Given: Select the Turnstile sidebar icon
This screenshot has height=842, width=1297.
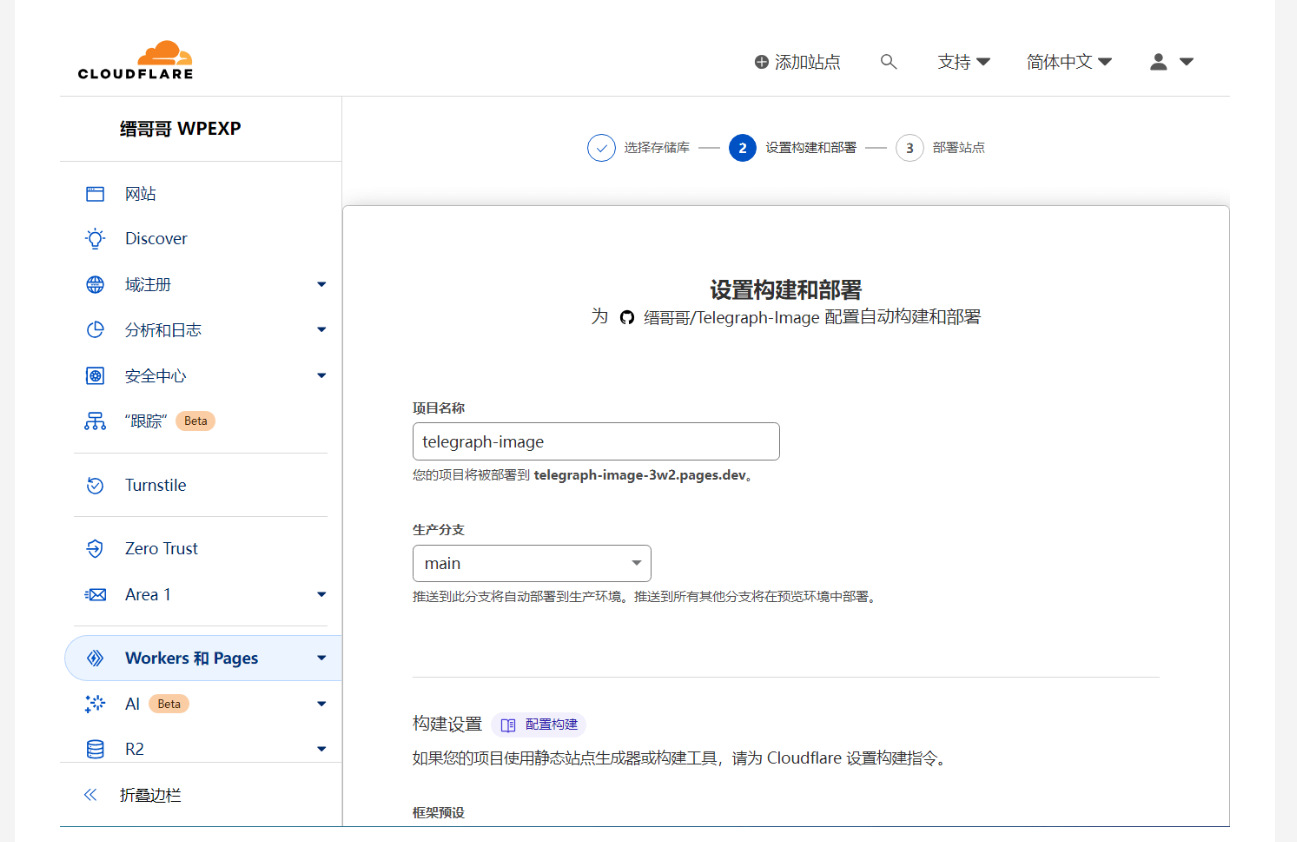Looking at the screenshot, I should point(95,485).
